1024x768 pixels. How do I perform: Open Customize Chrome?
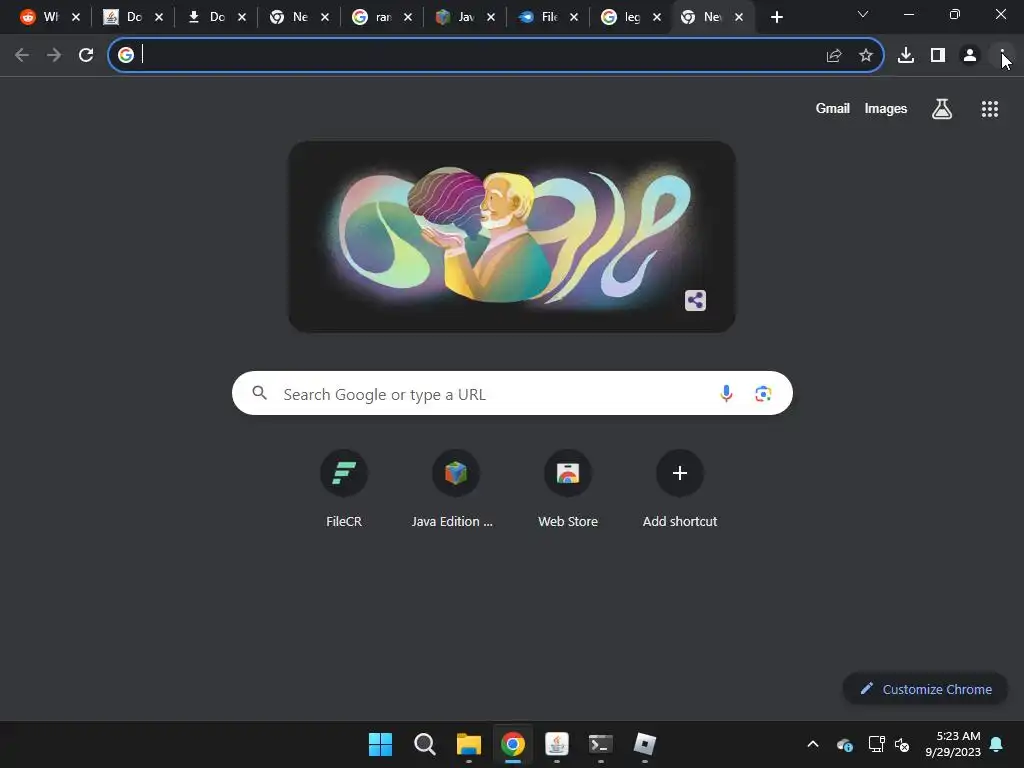[x=925, y=689]
